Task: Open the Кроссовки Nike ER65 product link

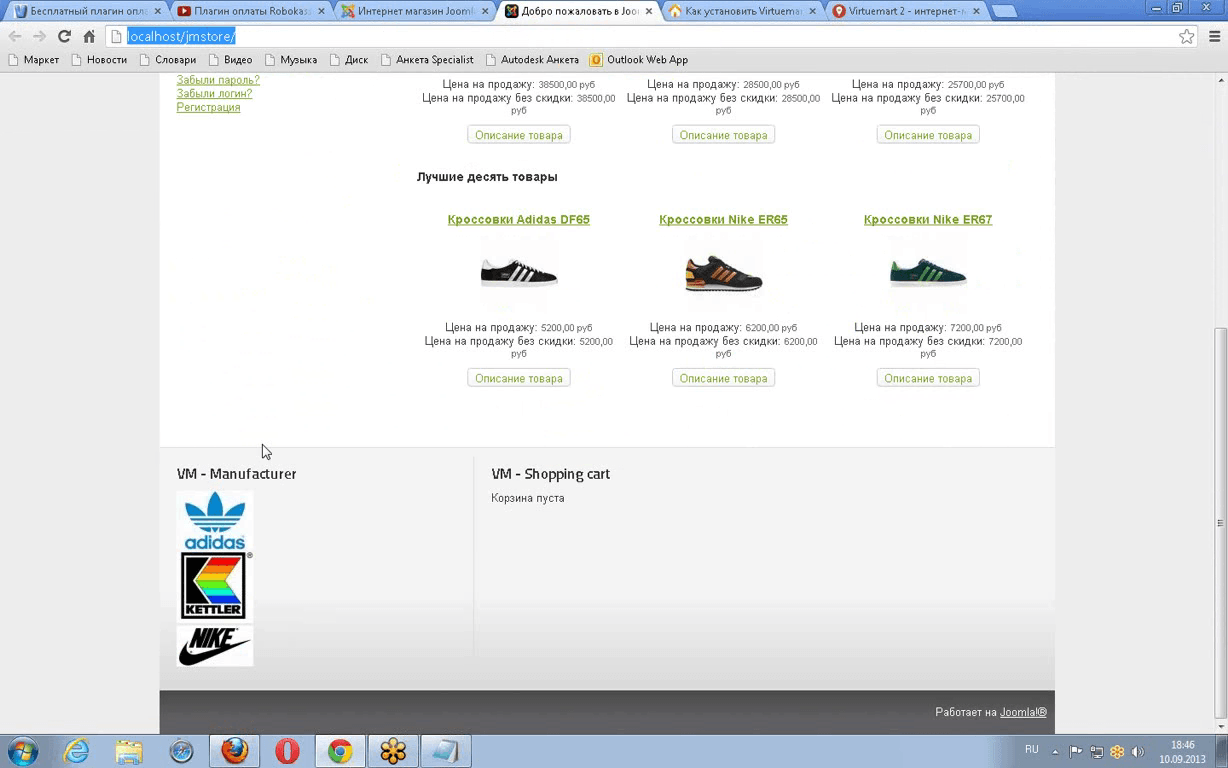Action: pos(723,219)
